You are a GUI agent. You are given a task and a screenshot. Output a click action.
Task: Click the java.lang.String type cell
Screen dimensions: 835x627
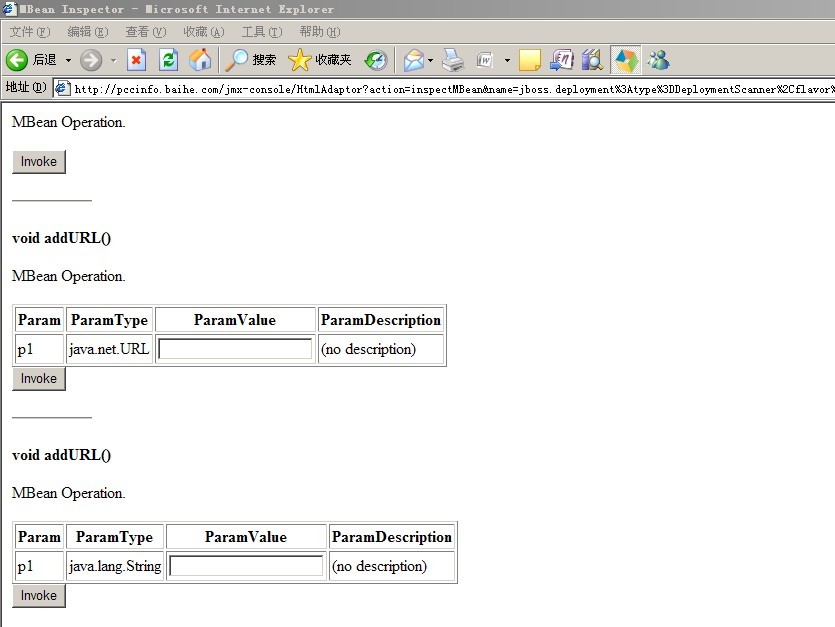tap(115, 566)
